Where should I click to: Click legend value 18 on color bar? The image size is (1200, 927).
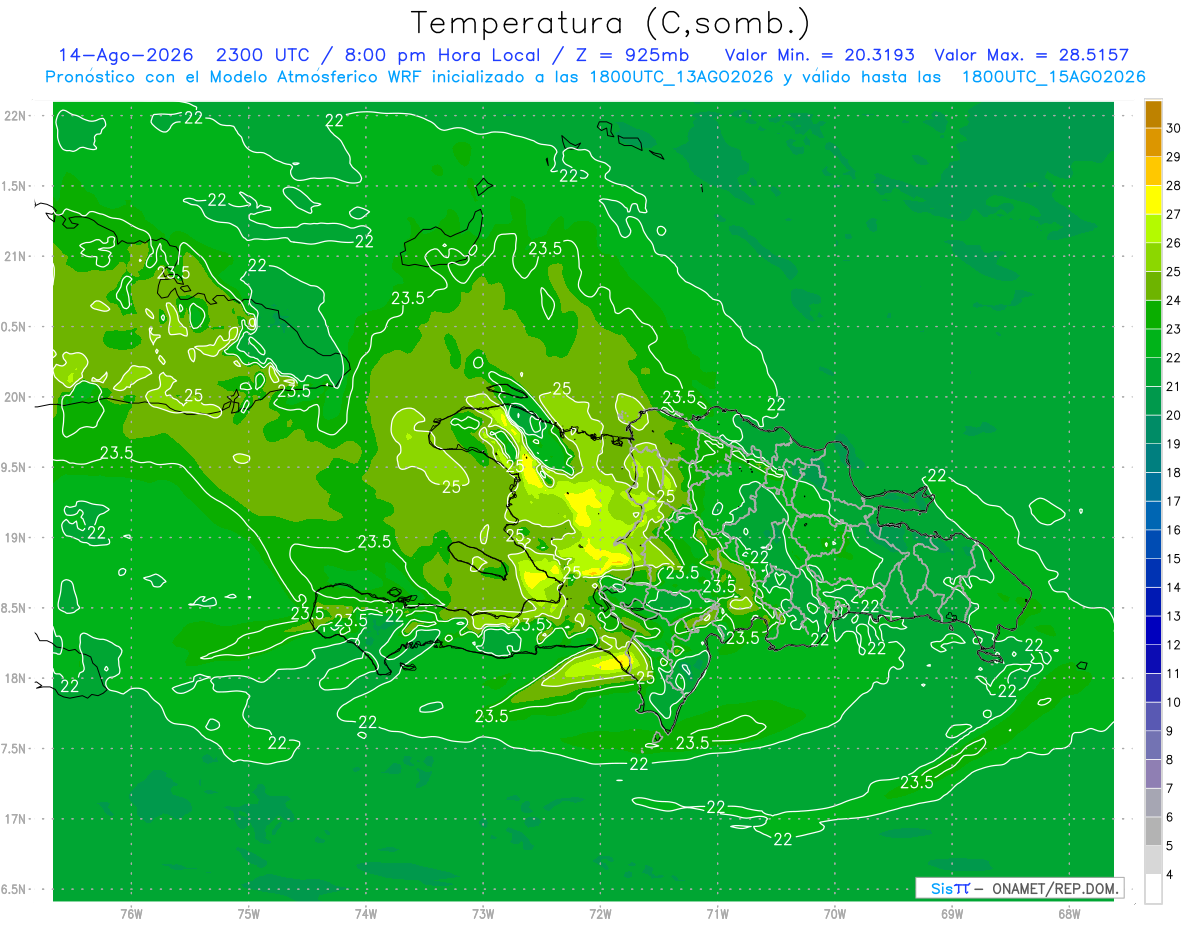(1174, 472)
